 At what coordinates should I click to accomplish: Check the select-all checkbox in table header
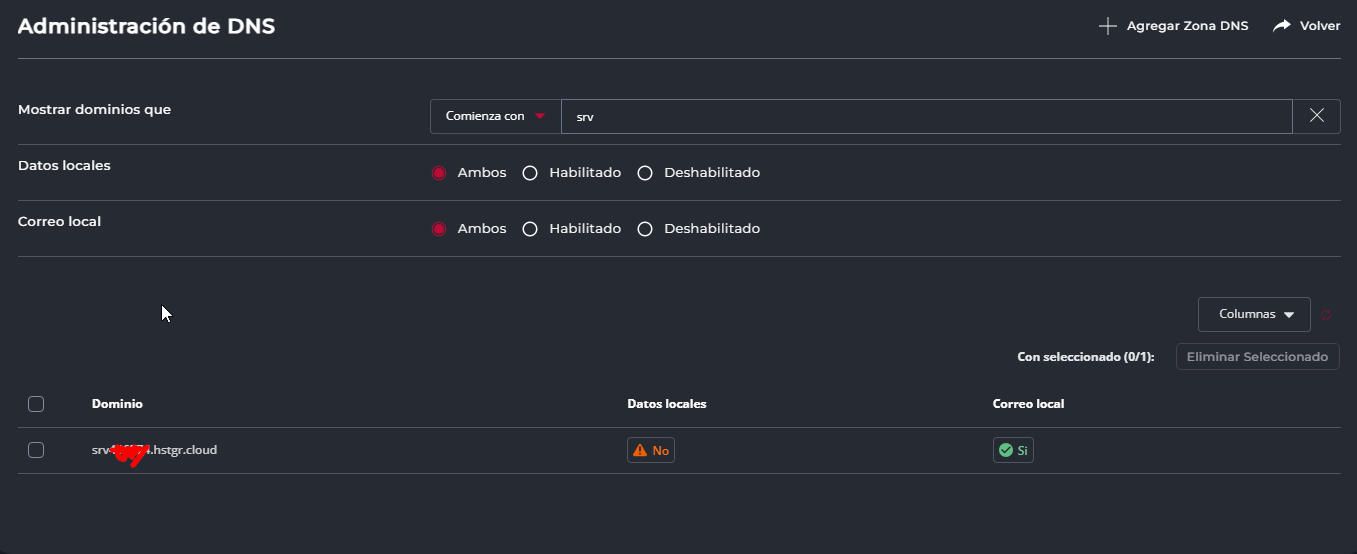click(x=36, y=404)
